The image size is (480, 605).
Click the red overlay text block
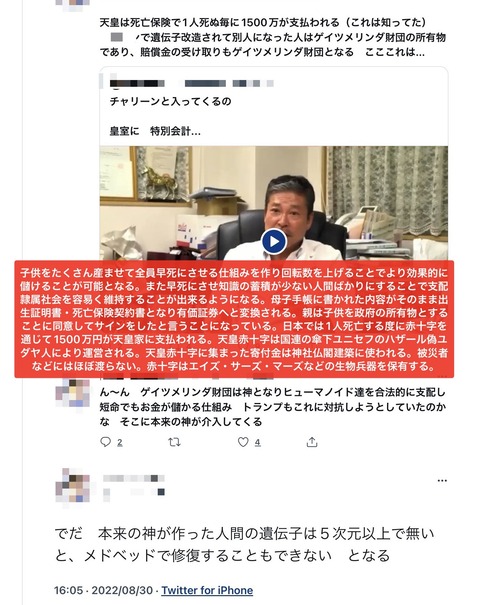pyautogui.click(x=234, y=319)
